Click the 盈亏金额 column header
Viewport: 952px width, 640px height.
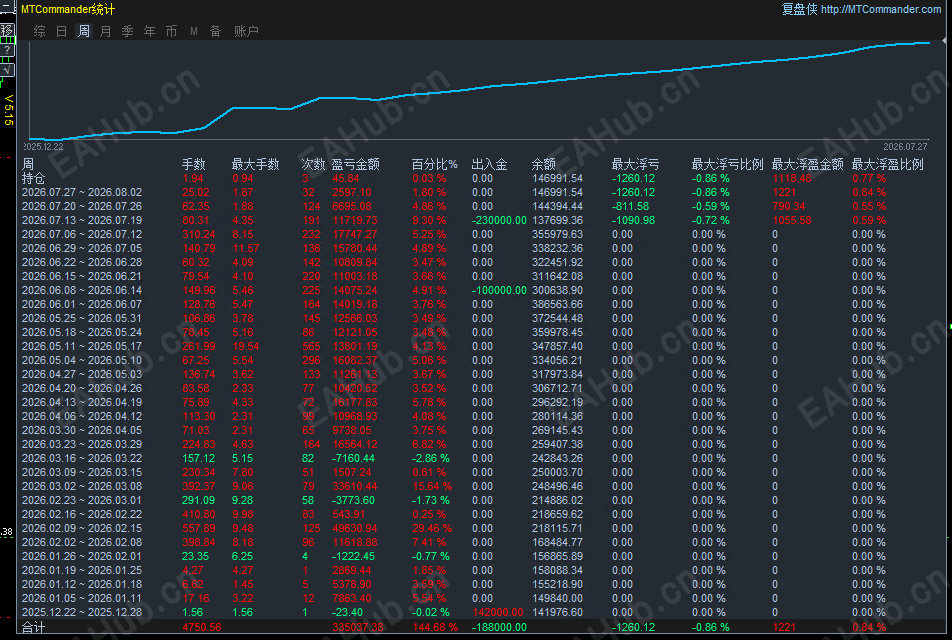[x=355, y=164]
